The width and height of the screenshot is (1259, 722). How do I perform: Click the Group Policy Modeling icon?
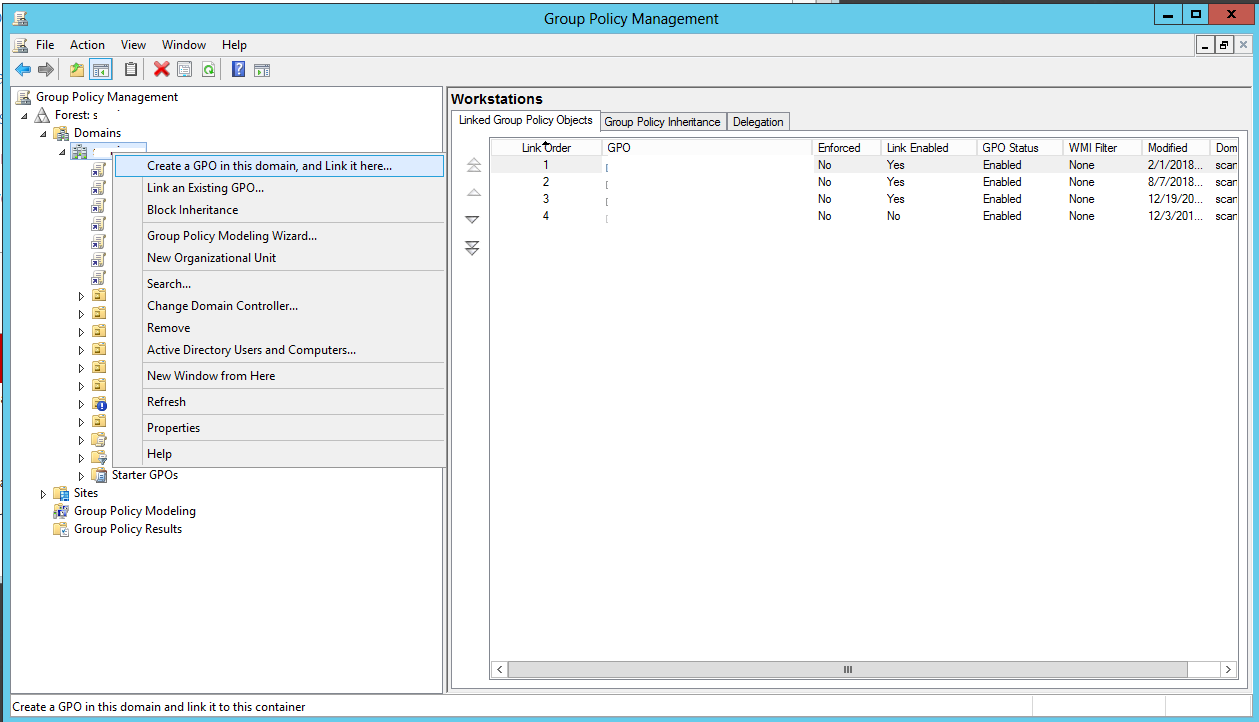point(61,511)
